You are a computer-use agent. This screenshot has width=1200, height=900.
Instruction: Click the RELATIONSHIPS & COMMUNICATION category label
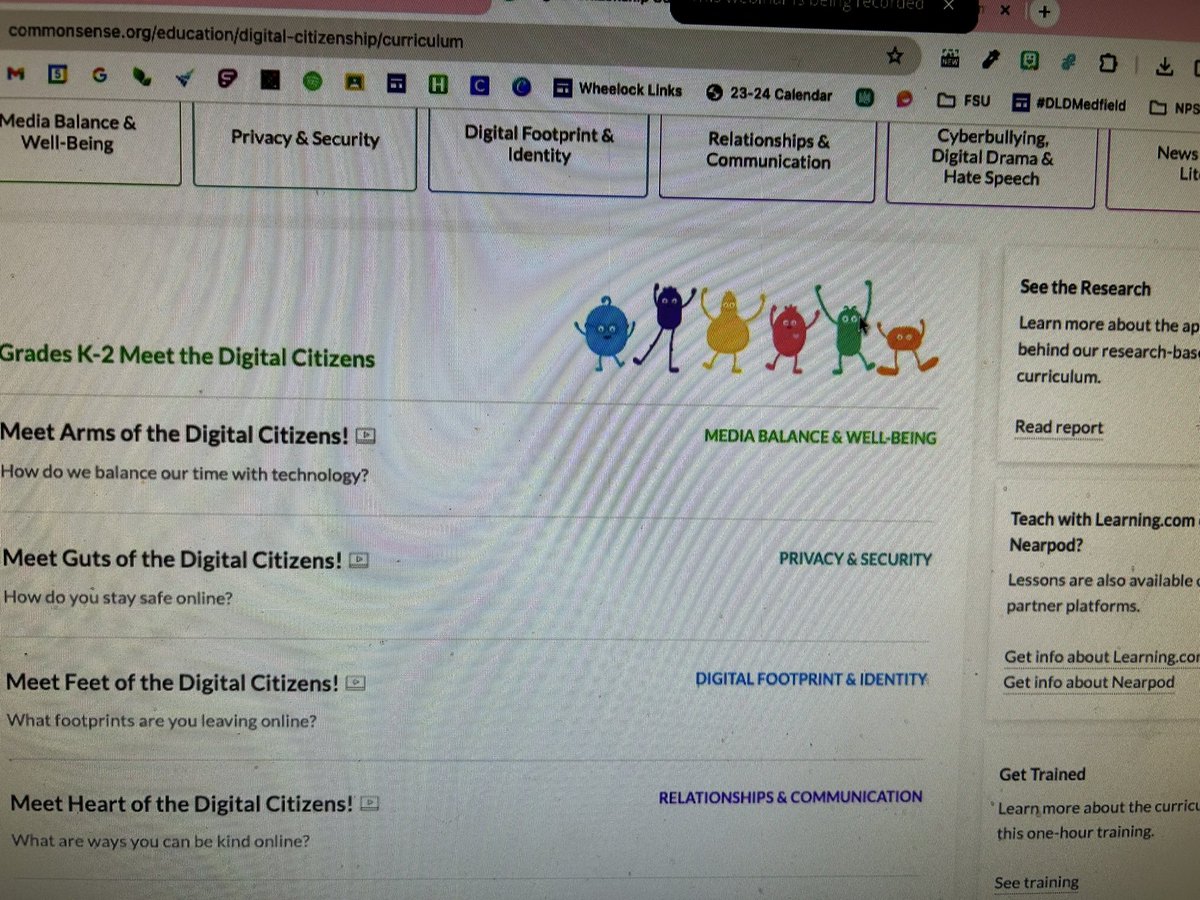[790, 797]
